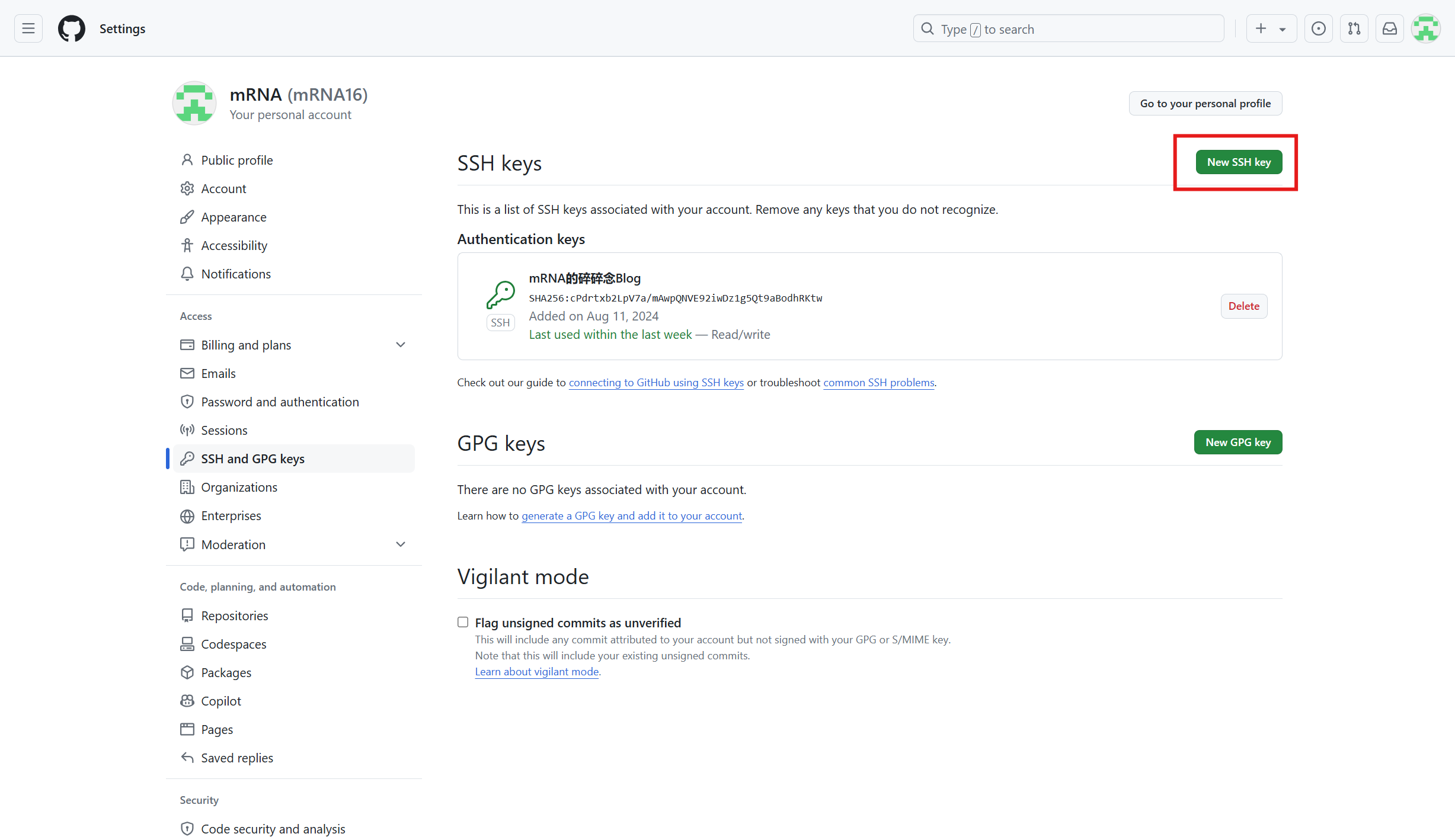
Task: Click the New SSH key button
Action: tap(1239, 162)
